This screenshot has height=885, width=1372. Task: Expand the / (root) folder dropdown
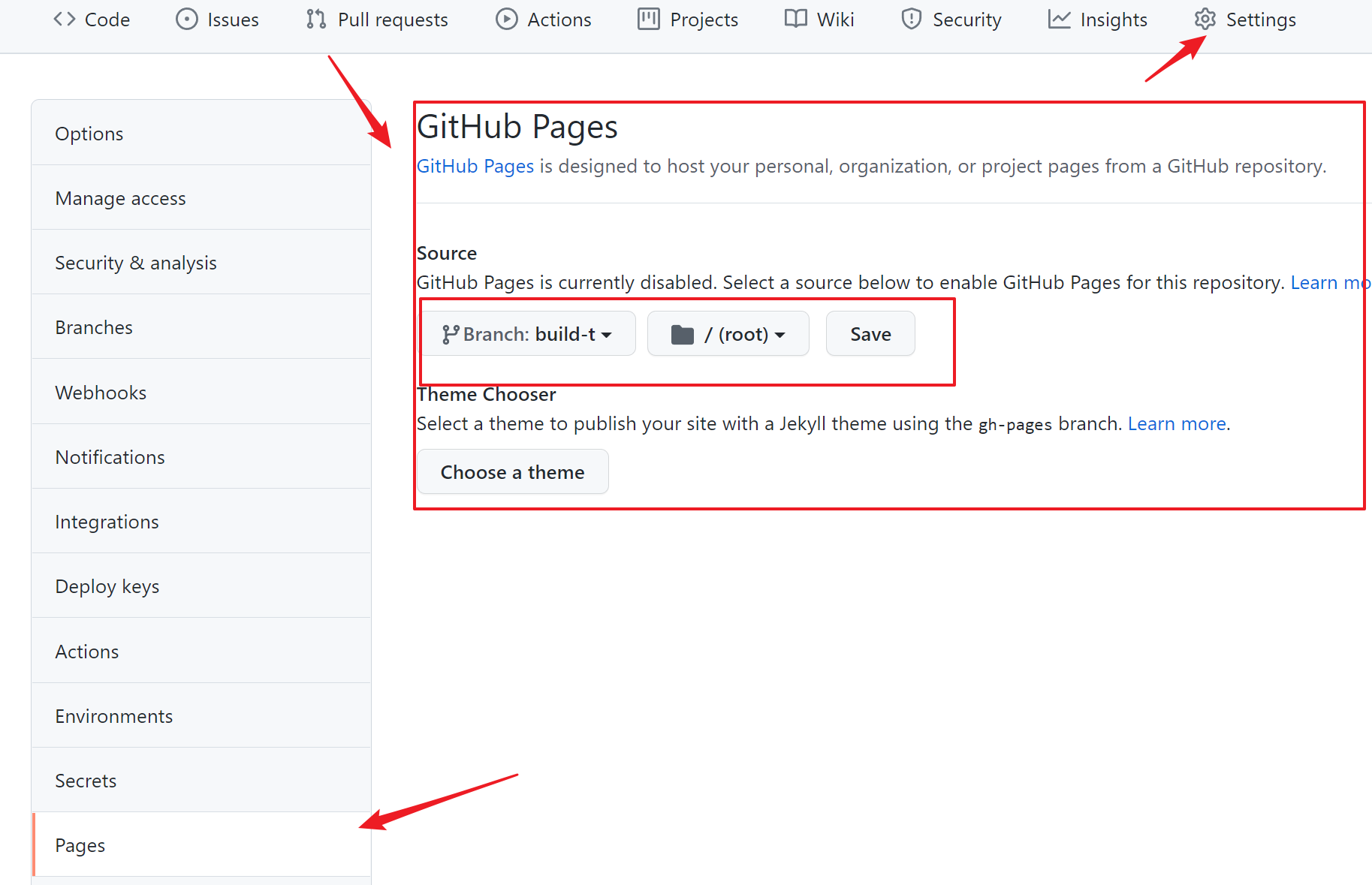(728, 334)
